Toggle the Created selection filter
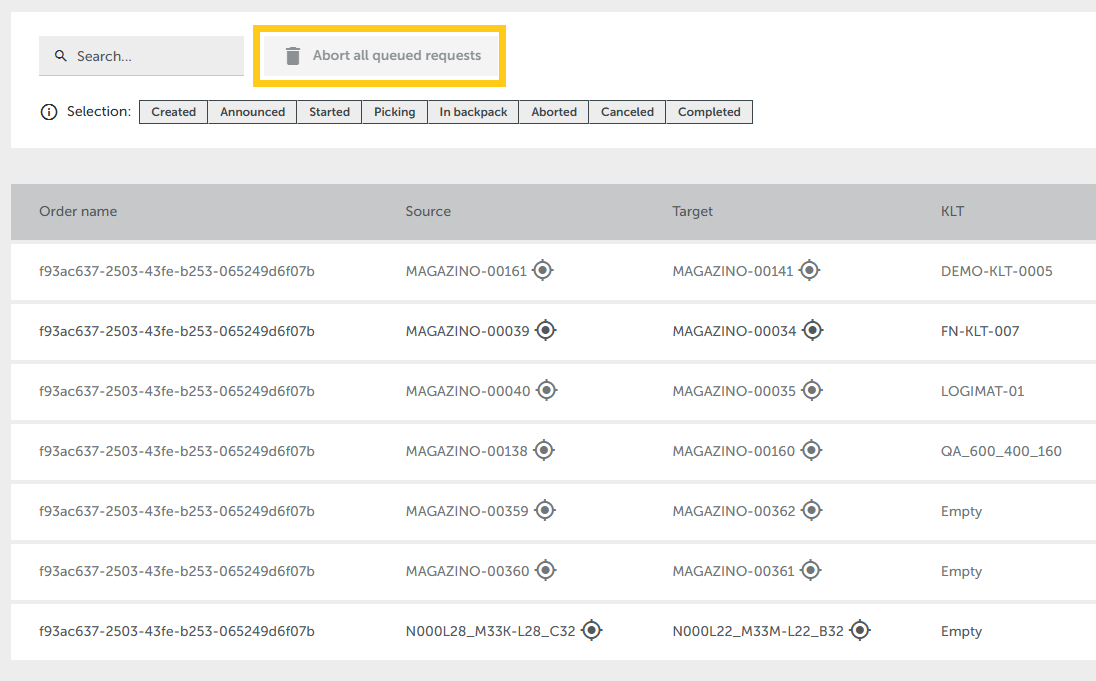 coord(173,112)
